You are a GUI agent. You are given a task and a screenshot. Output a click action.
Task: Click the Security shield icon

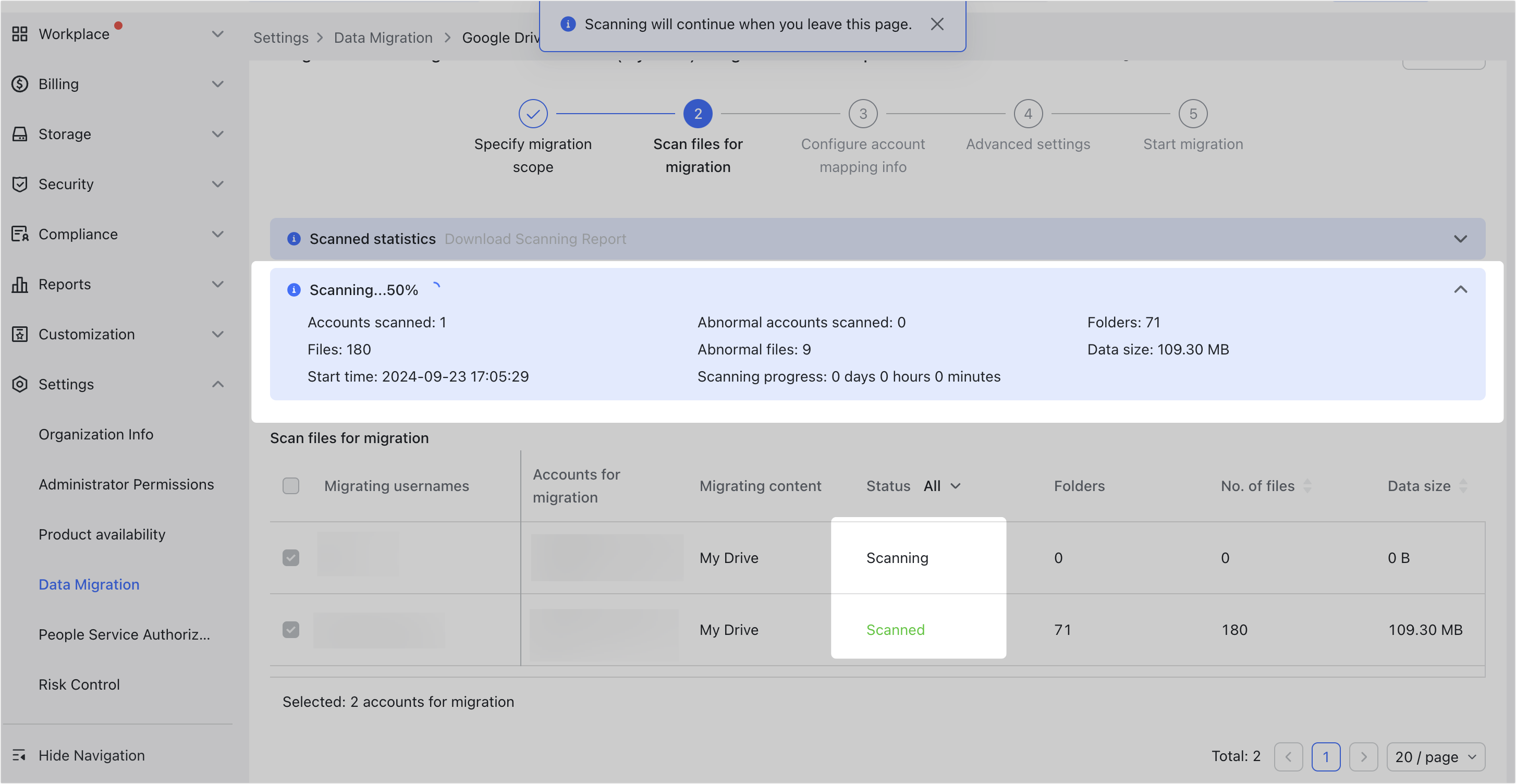click(19, 183)
